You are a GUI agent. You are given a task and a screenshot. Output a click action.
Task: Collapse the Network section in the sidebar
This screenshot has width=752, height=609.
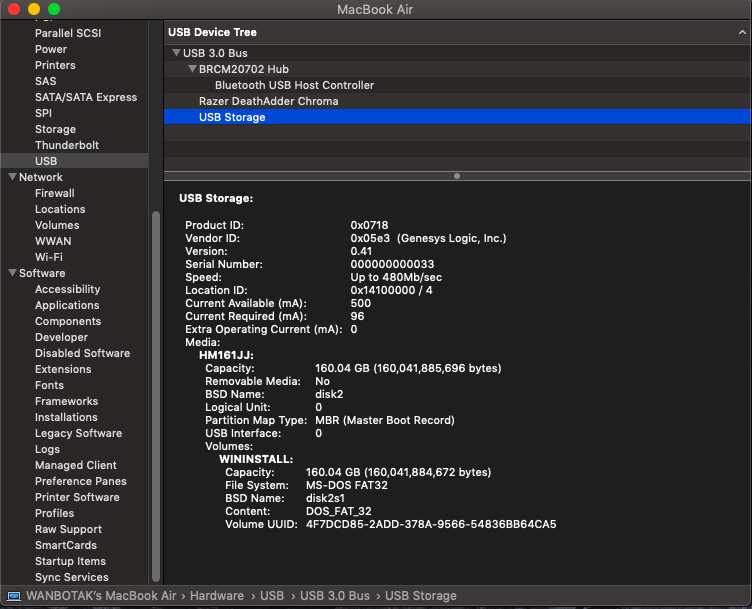11,177
